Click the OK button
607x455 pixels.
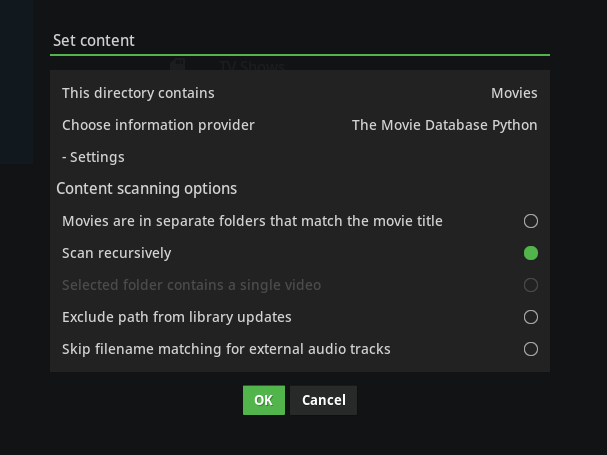263,400
